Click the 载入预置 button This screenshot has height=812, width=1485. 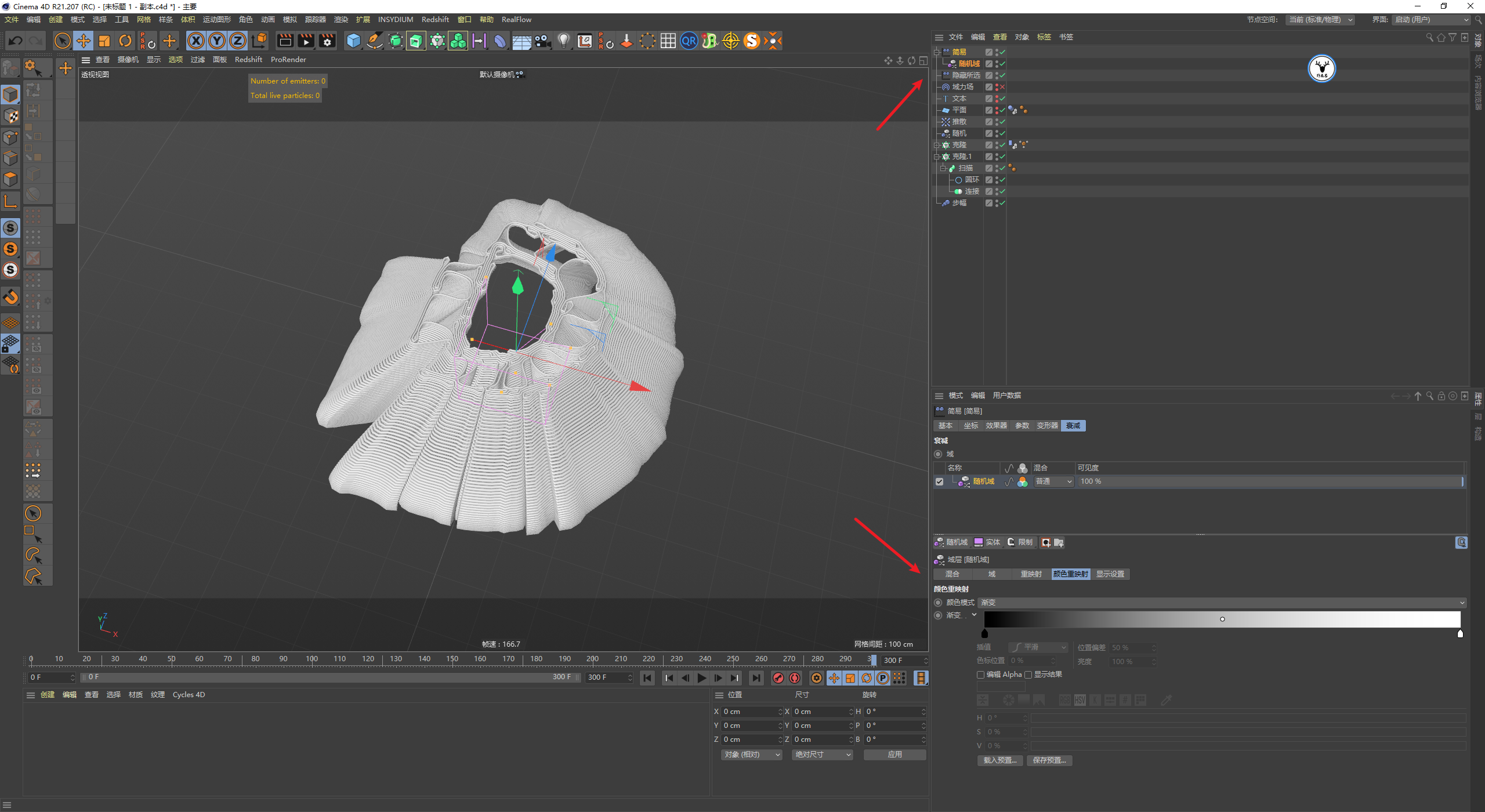tap(999, 760)
